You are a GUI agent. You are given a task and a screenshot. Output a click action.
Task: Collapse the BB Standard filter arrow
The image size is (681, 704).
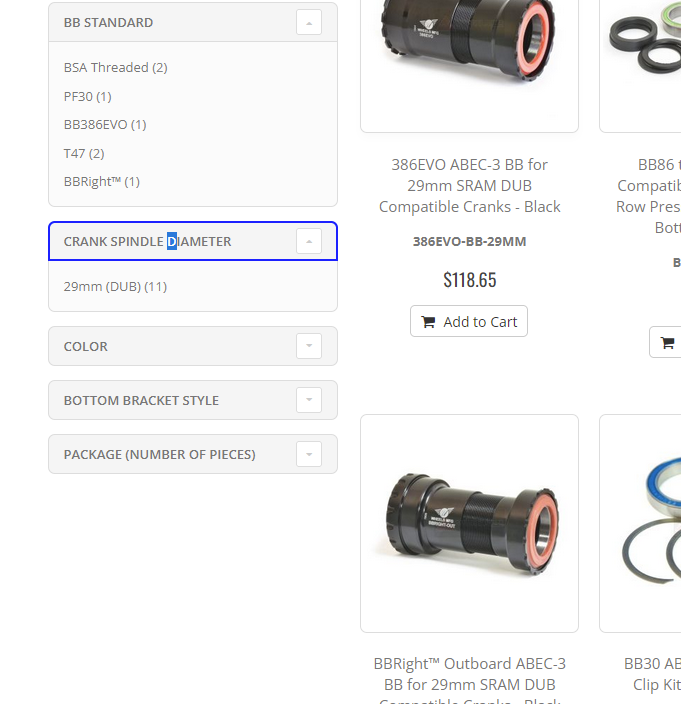point(309,22)
